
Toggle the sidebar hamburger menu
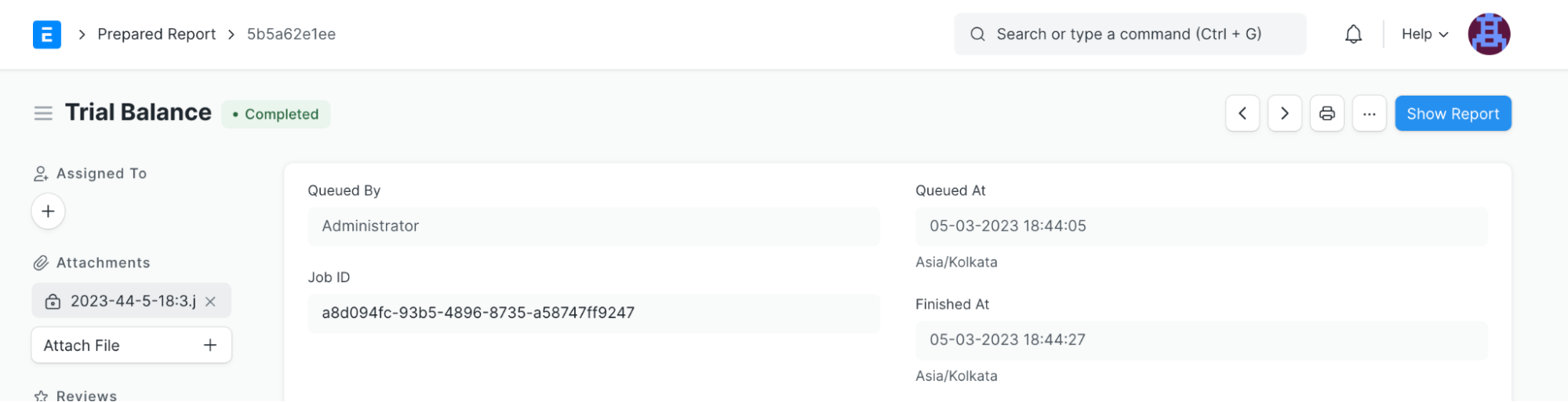[43, 114]
